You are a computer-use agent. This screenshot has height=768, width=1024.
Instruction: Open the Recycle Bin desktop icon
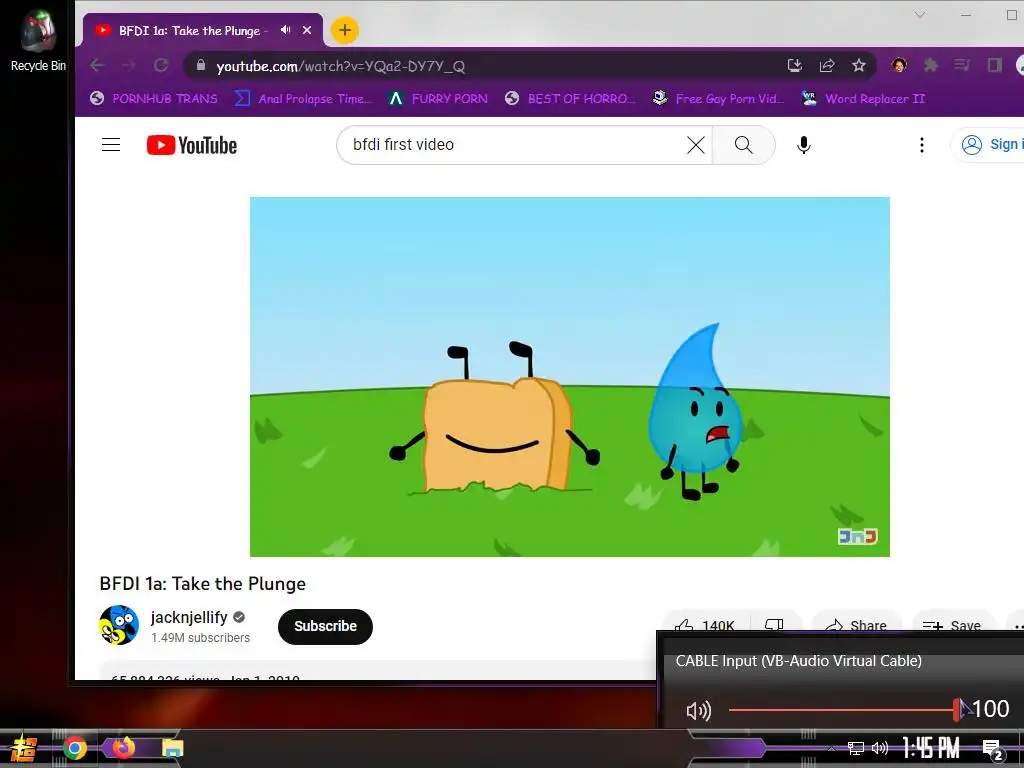click(x=38, y=40)
